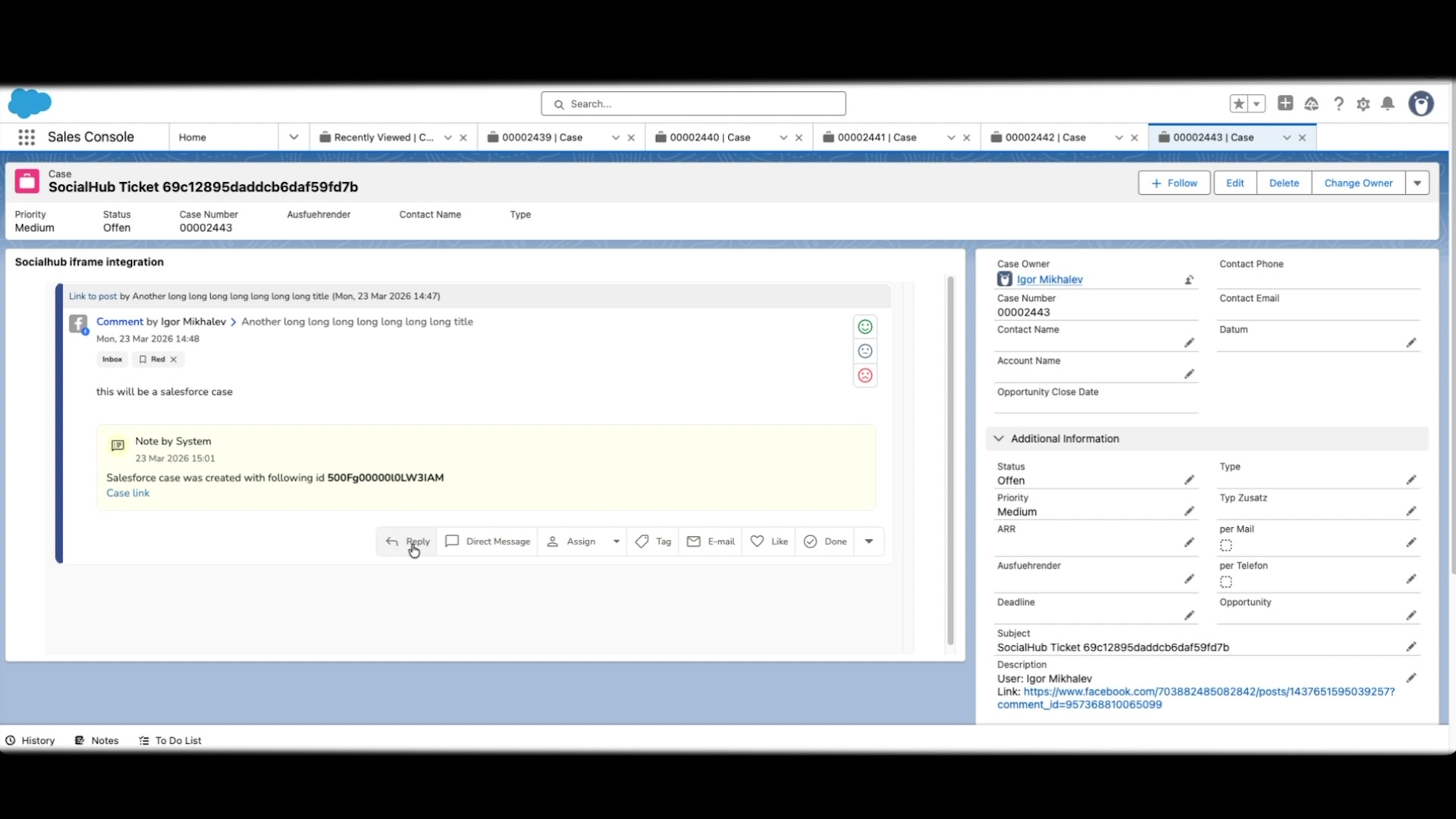Click the notifications bell icon
1456x819 pixels.
click(1388, 104)
